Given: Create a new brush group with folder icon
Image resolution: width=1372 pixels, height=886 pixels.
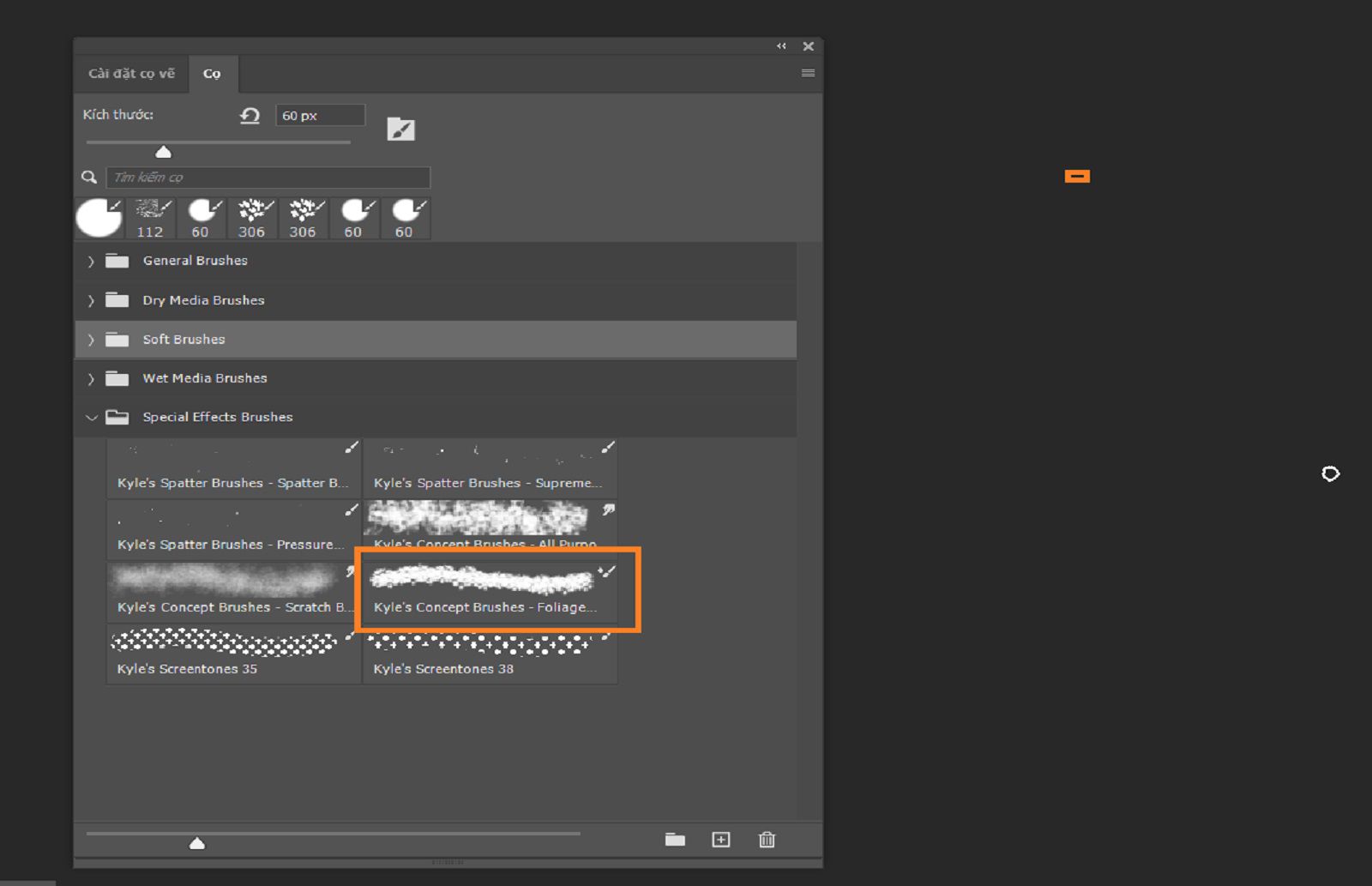Looking at the screenshot, I should pyautogui.click(x=675, y=840).
